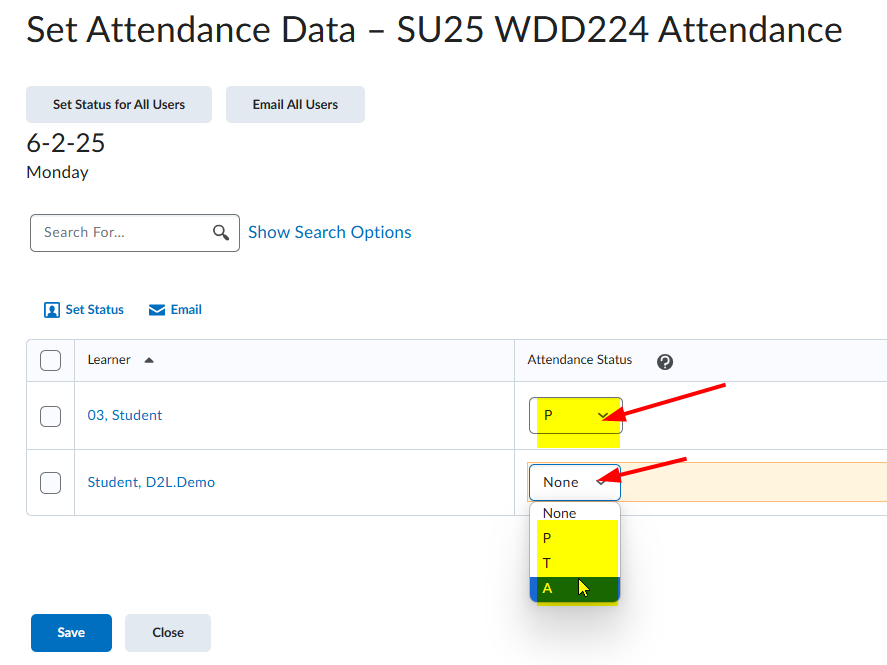887x665 pixels.
Task: Choose P in the open status list
Action: coord(575,538)
